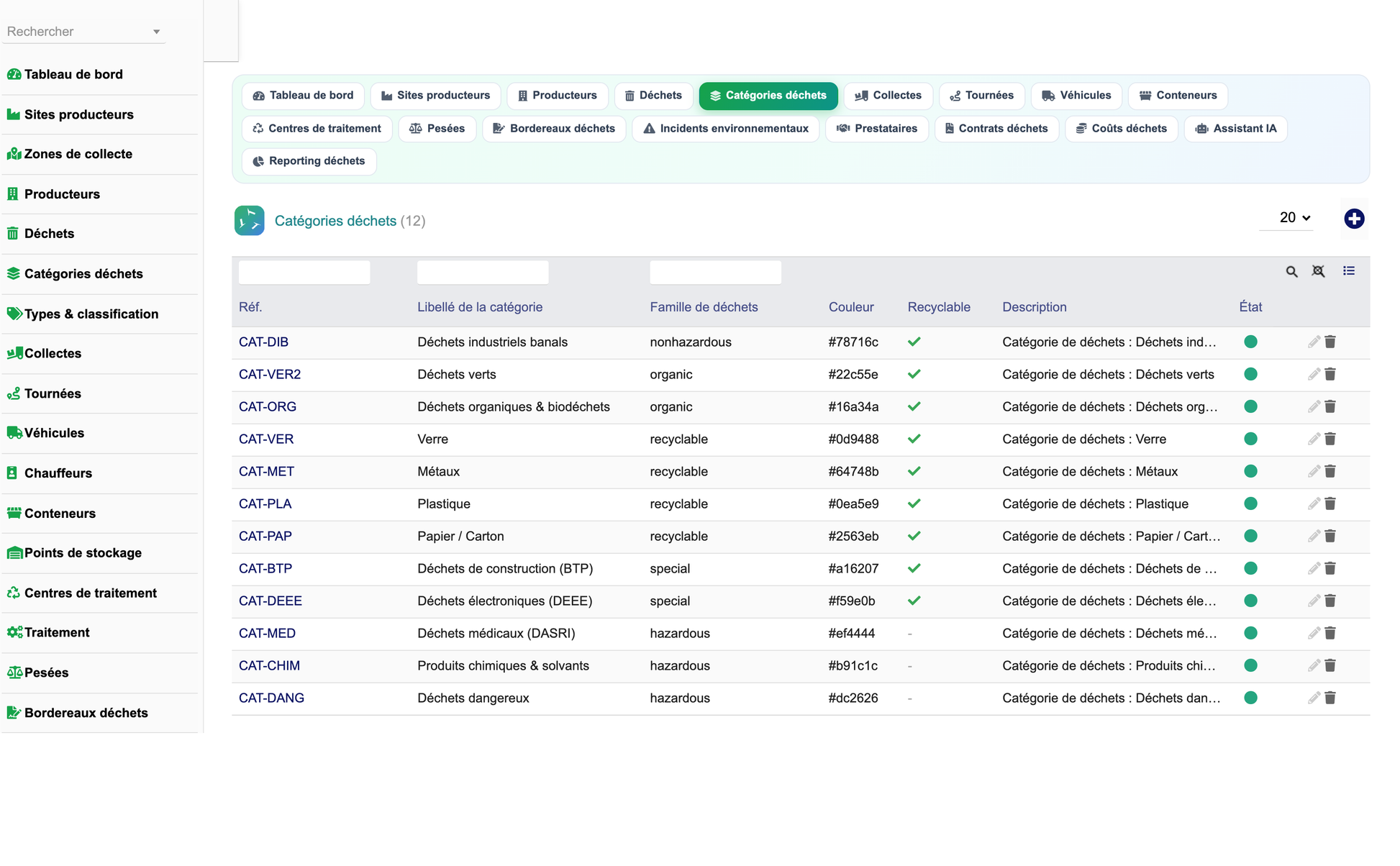This screenshot has width=1400, height=866.
Task: Switch to the Tableau de bord tab
Action: tap(303, 96)
